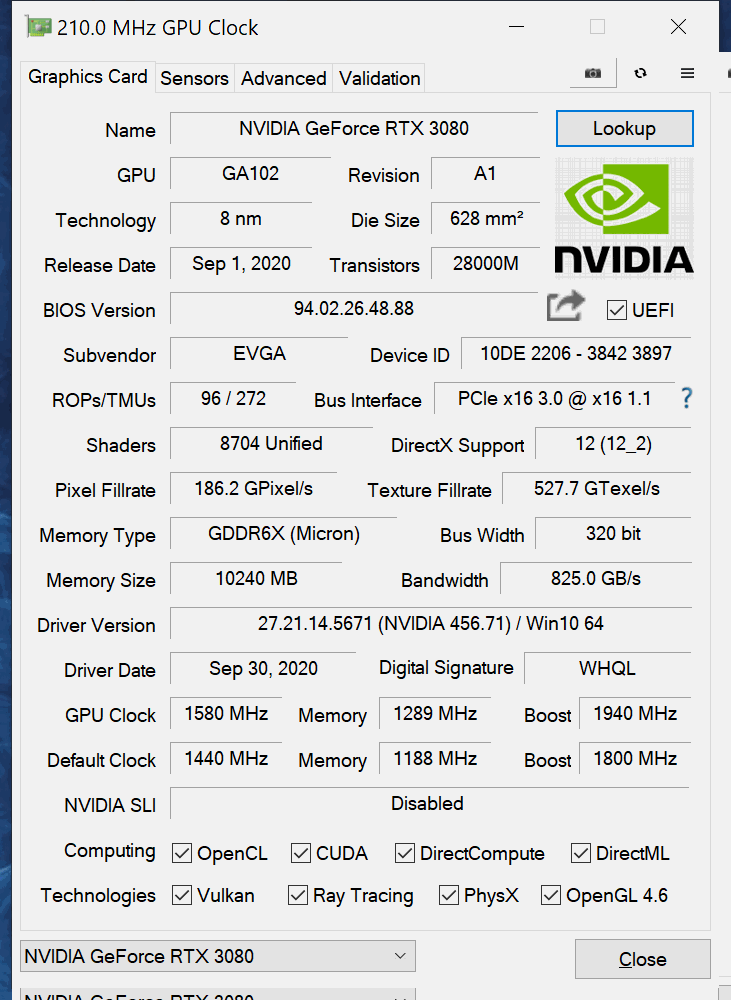
Task: Click the blue question mark bus interface help
Action: point(686,398)
